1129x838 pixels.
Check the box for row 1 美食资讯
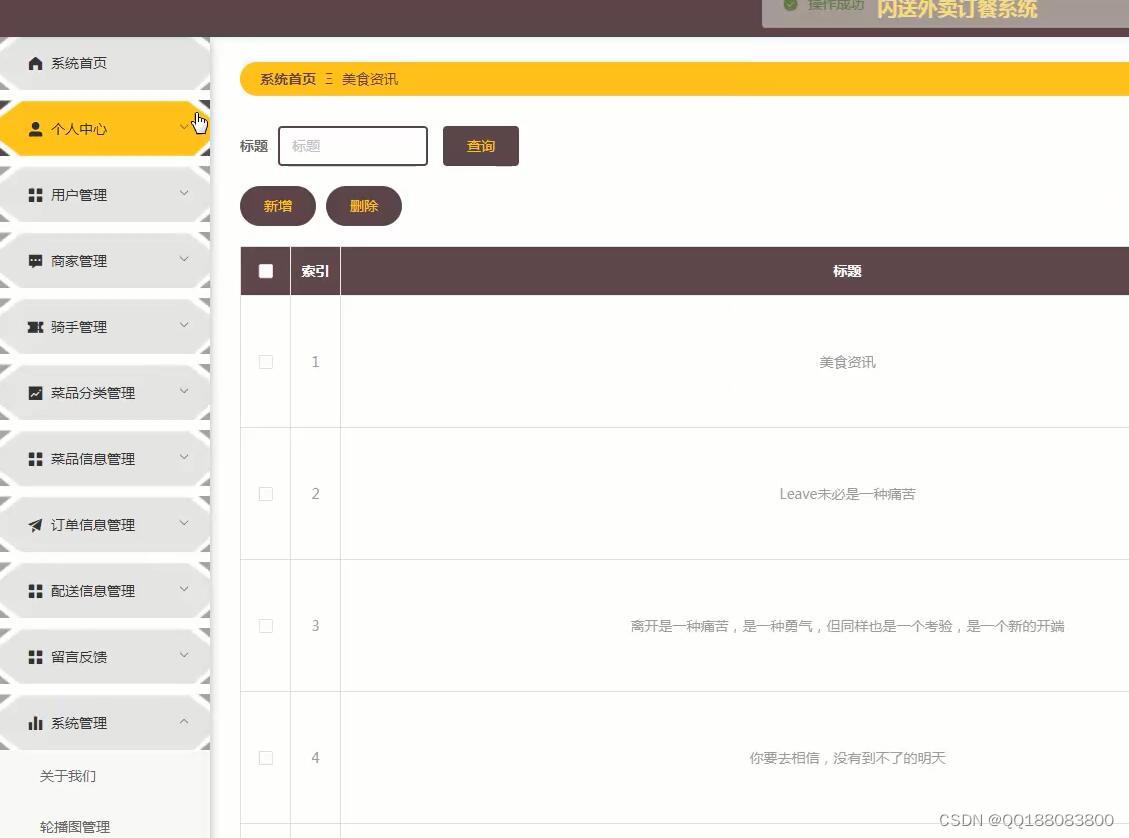point(266,361)
